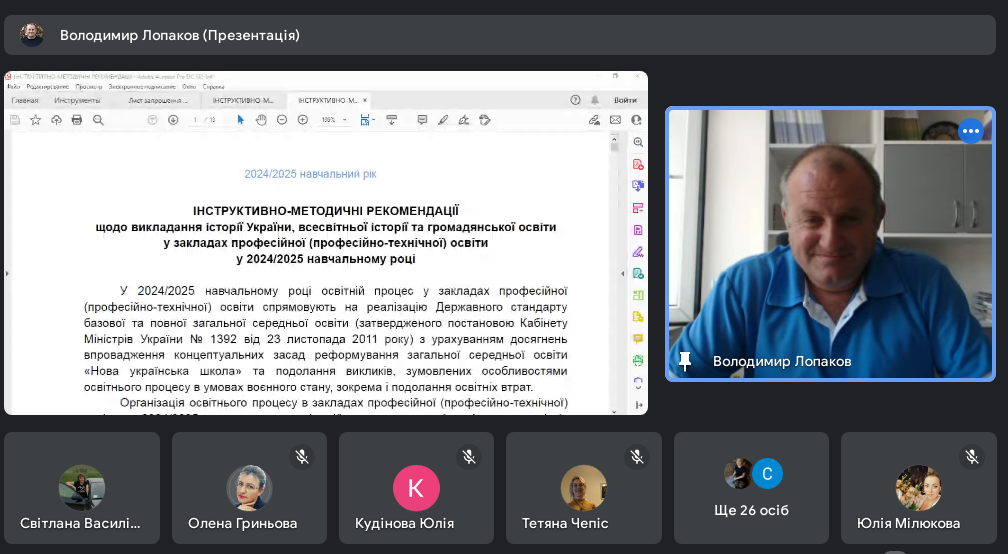This screenshot has width=1008, height=554.
Task: Click the Войти sign-in button
Action: [x=625, y=100]
